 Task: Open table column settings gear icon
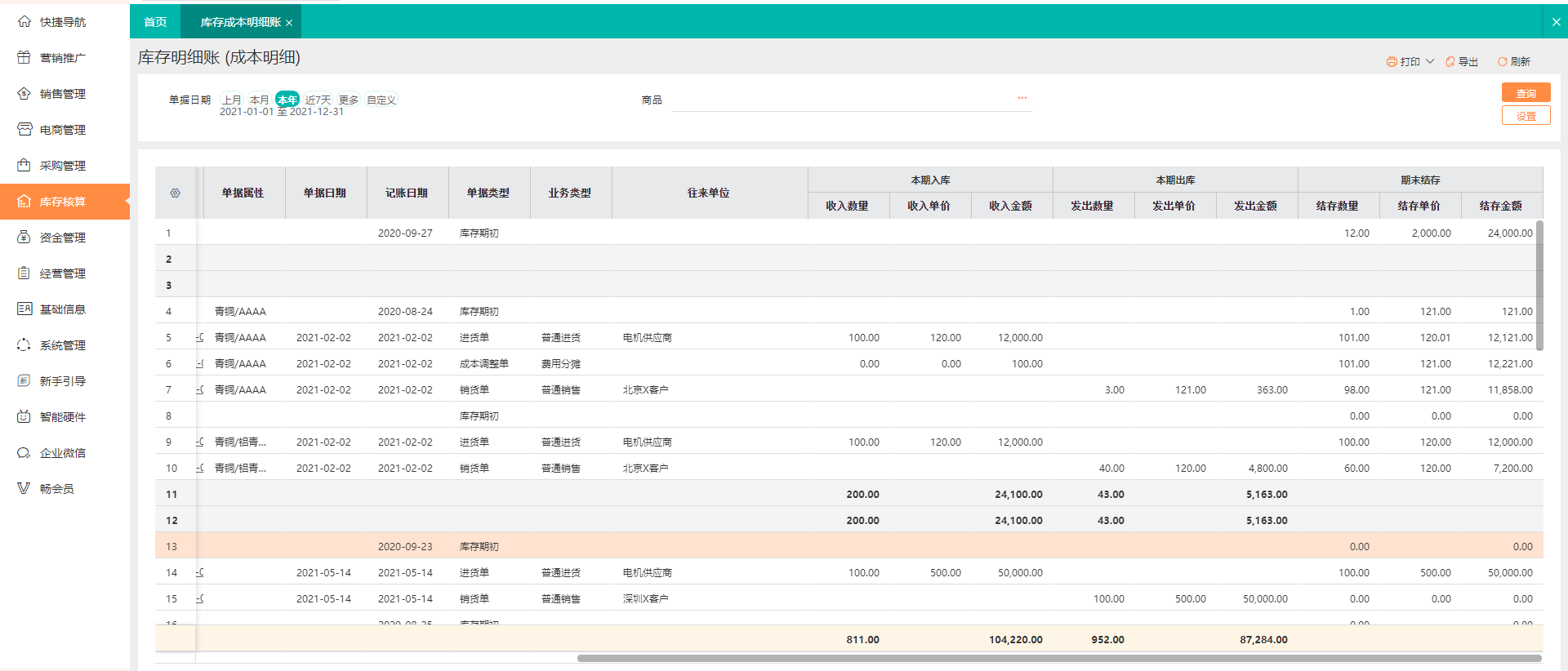pos(175,193)
